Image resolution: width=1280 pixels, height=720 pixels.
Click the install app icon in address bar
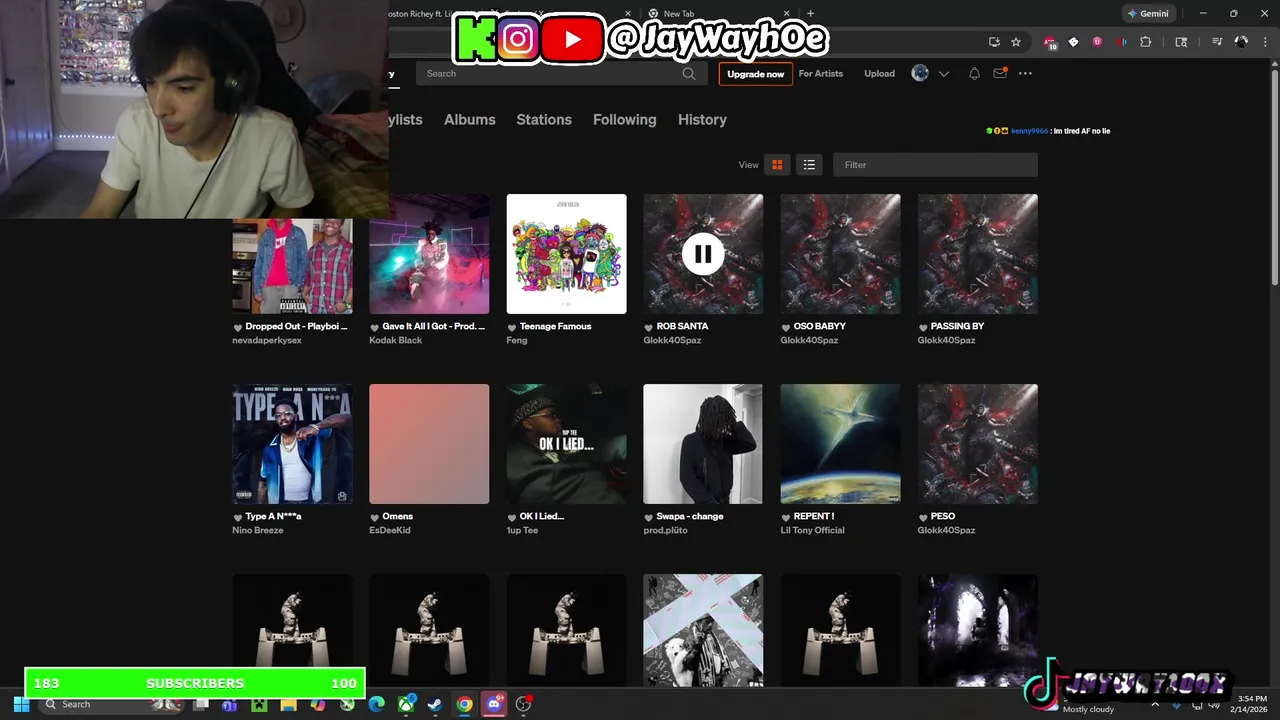point(994,42)
